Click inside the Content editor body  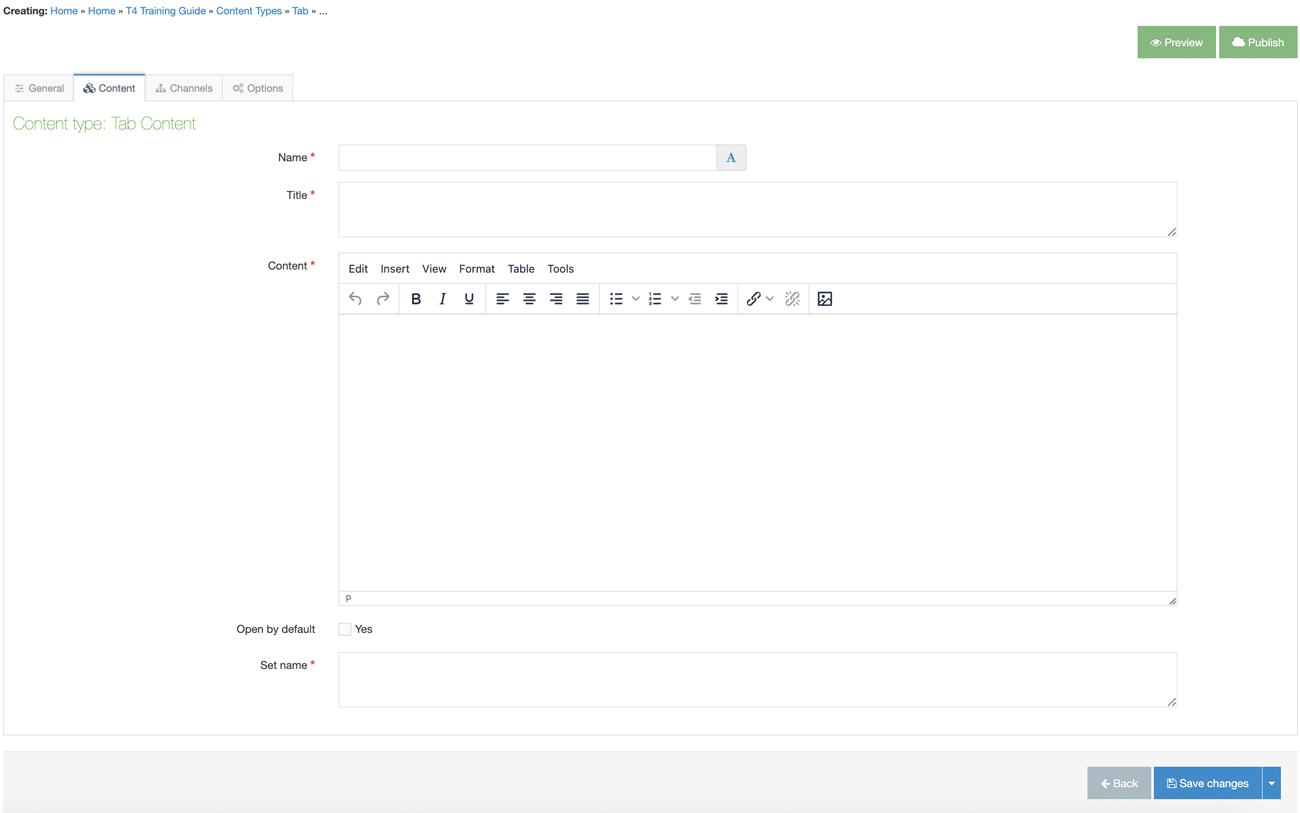[758, 453]
